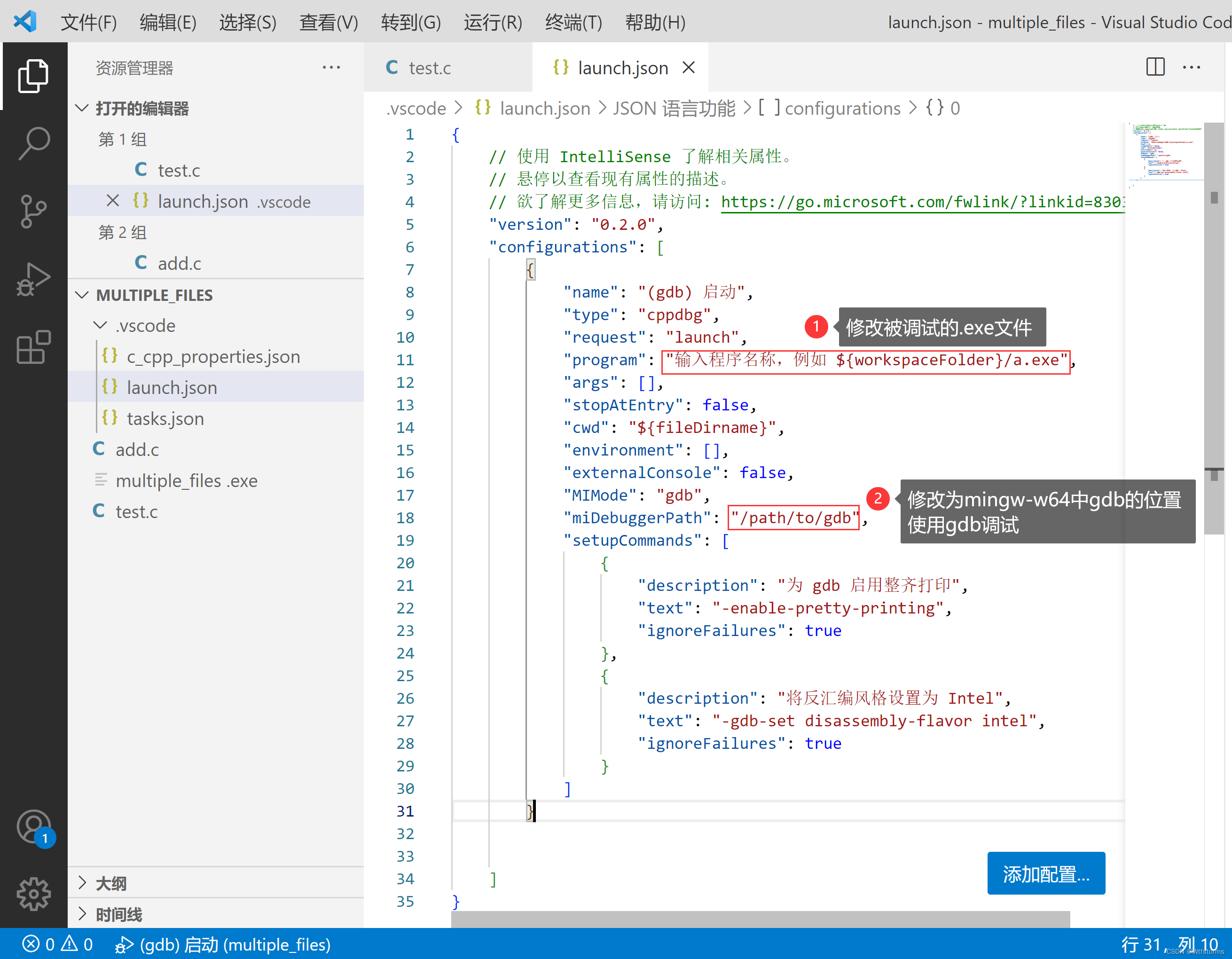This screenshot has width=1232, height=959.
Task: Select multiple_files .exe in file tree
Action: pyautogui.click(x=215, y=480)
